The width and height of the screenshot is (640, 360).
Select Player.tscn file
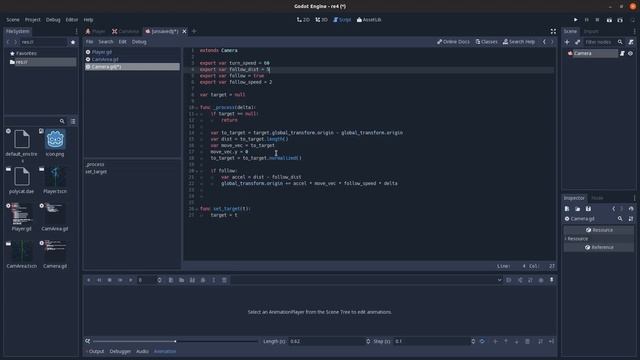coord(55,180)
